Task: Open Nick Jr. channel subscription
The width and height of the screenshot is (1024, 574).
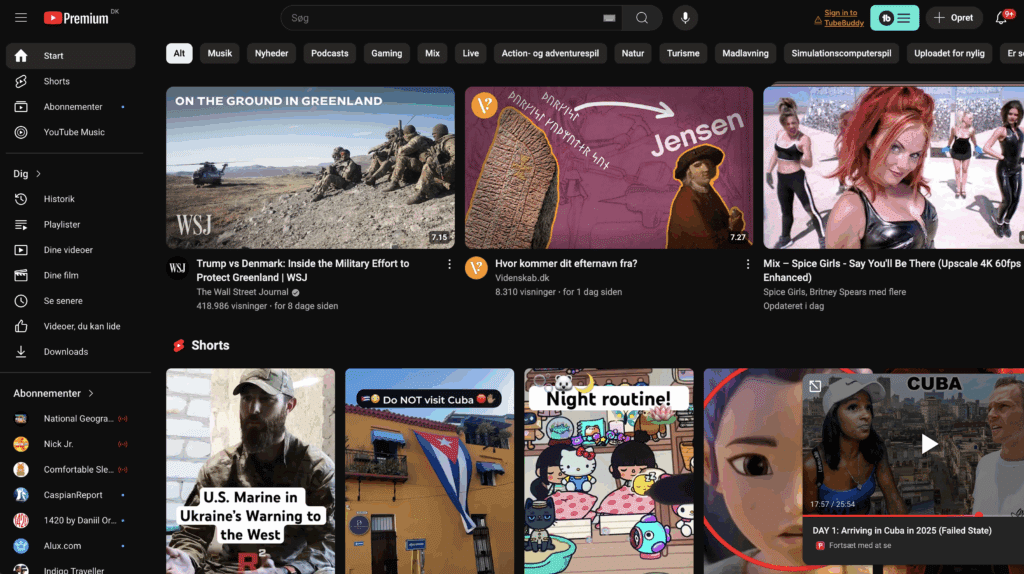Action: (71, 444)
